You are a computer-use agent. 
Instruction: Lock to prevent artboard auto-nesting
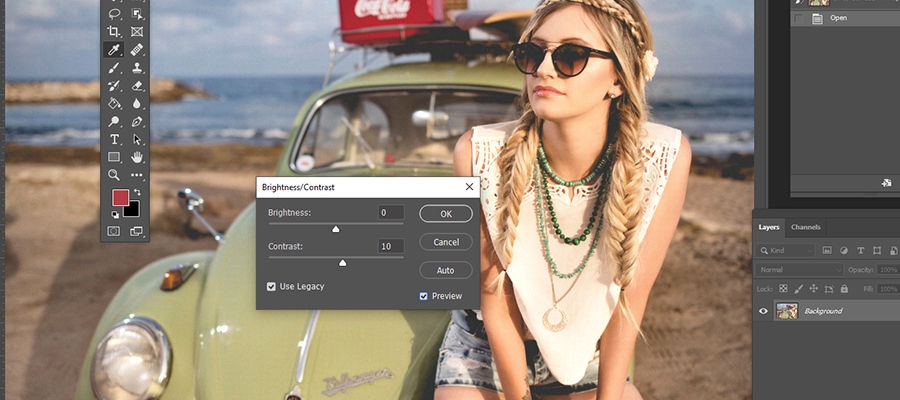coord(829,289)
